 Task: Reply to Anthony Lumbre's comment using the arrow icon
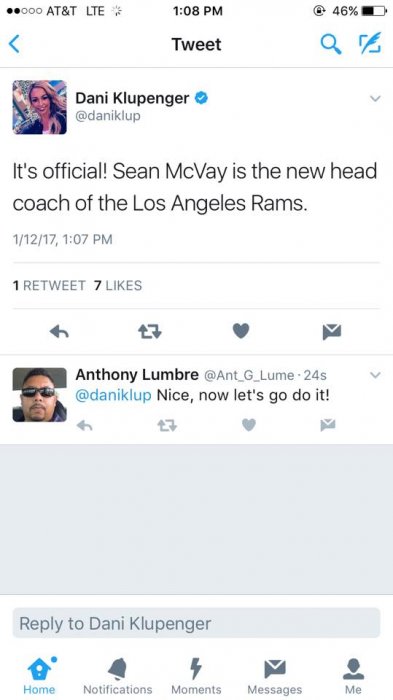[84, 425]
